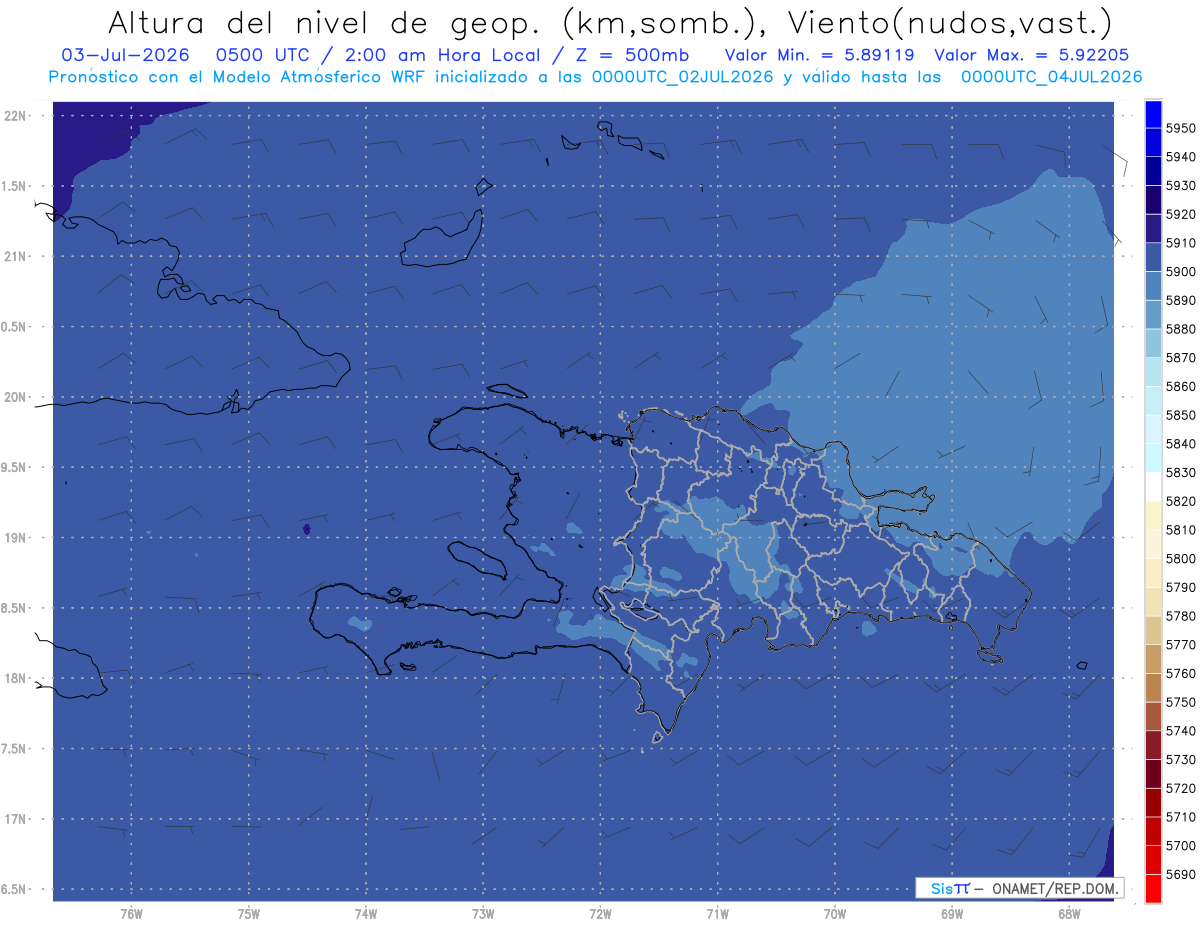The image size is (1200, 927).
Task: Click the longitude label '74W'
Action: (365, 913)
